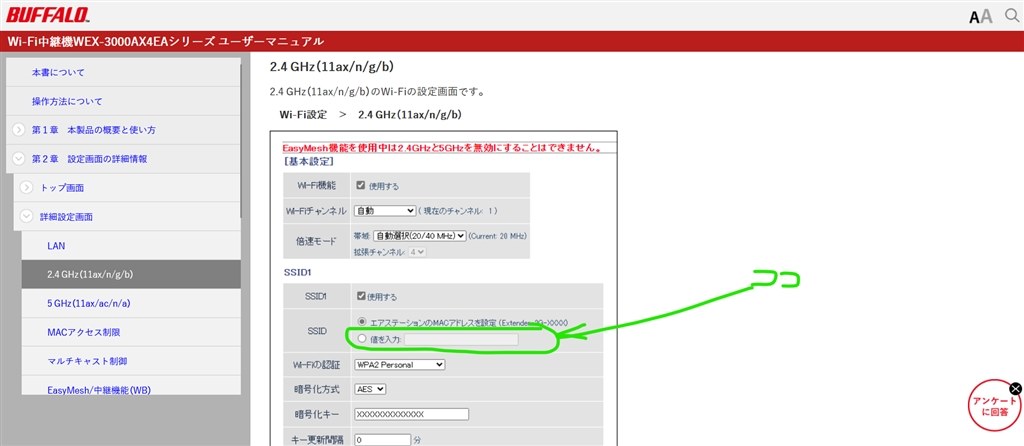Collapse chapter 2 chevron 第2章

19,159
